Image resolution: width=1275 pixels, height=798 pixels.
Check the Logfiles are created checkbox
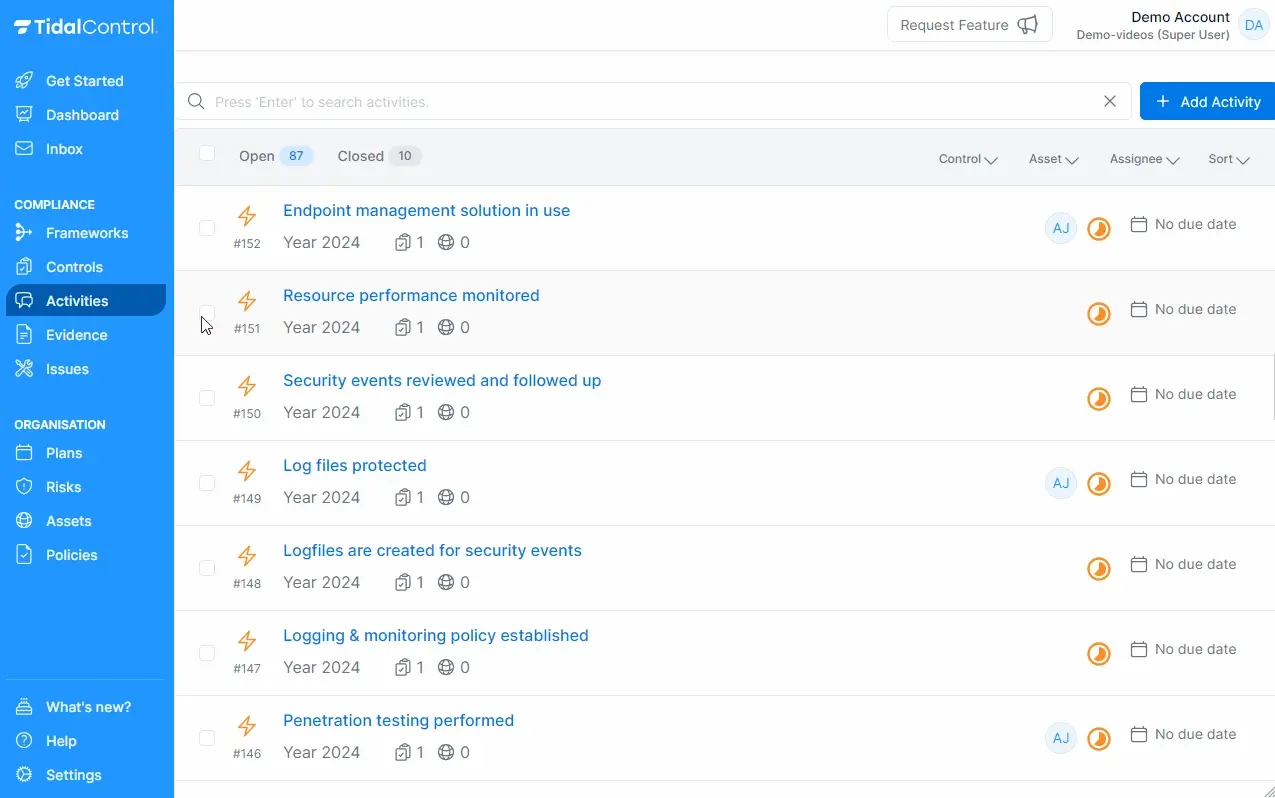207,568
